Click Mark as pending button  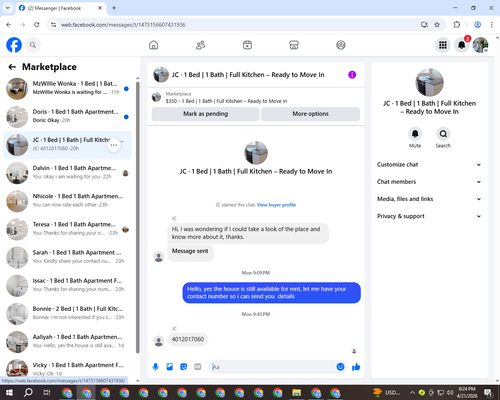pyautogui.click(x=205, y=114)
